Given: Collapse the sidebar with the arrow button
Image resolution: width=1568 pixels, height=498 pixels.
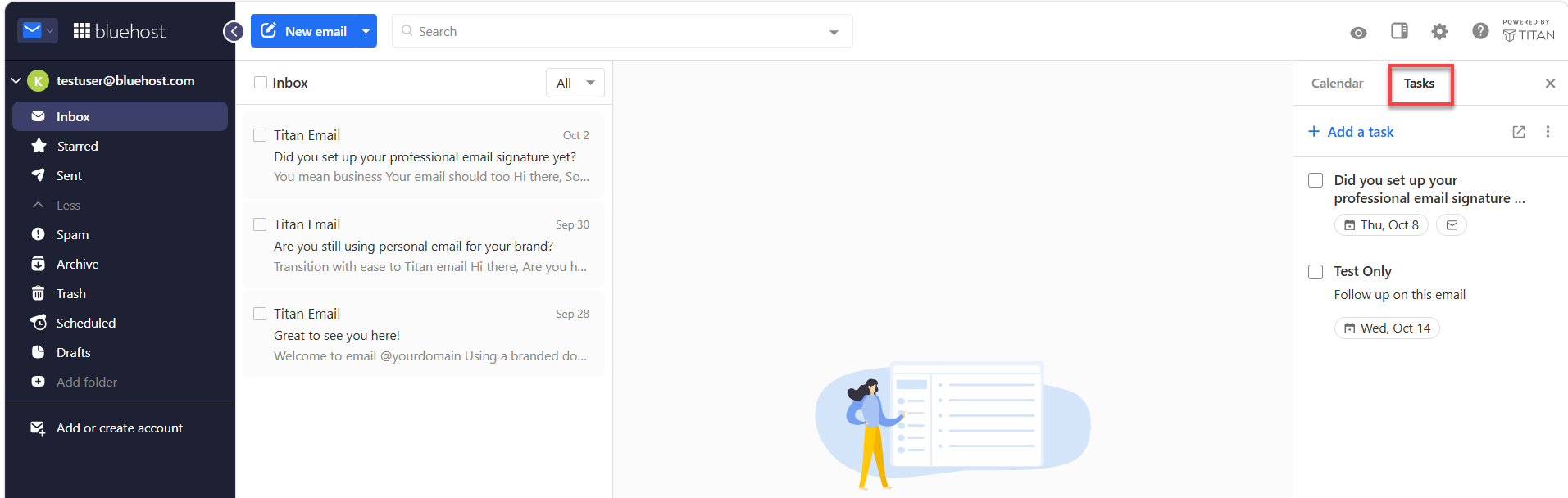Looking at the screenshot, I should click(x=234, y=32).
